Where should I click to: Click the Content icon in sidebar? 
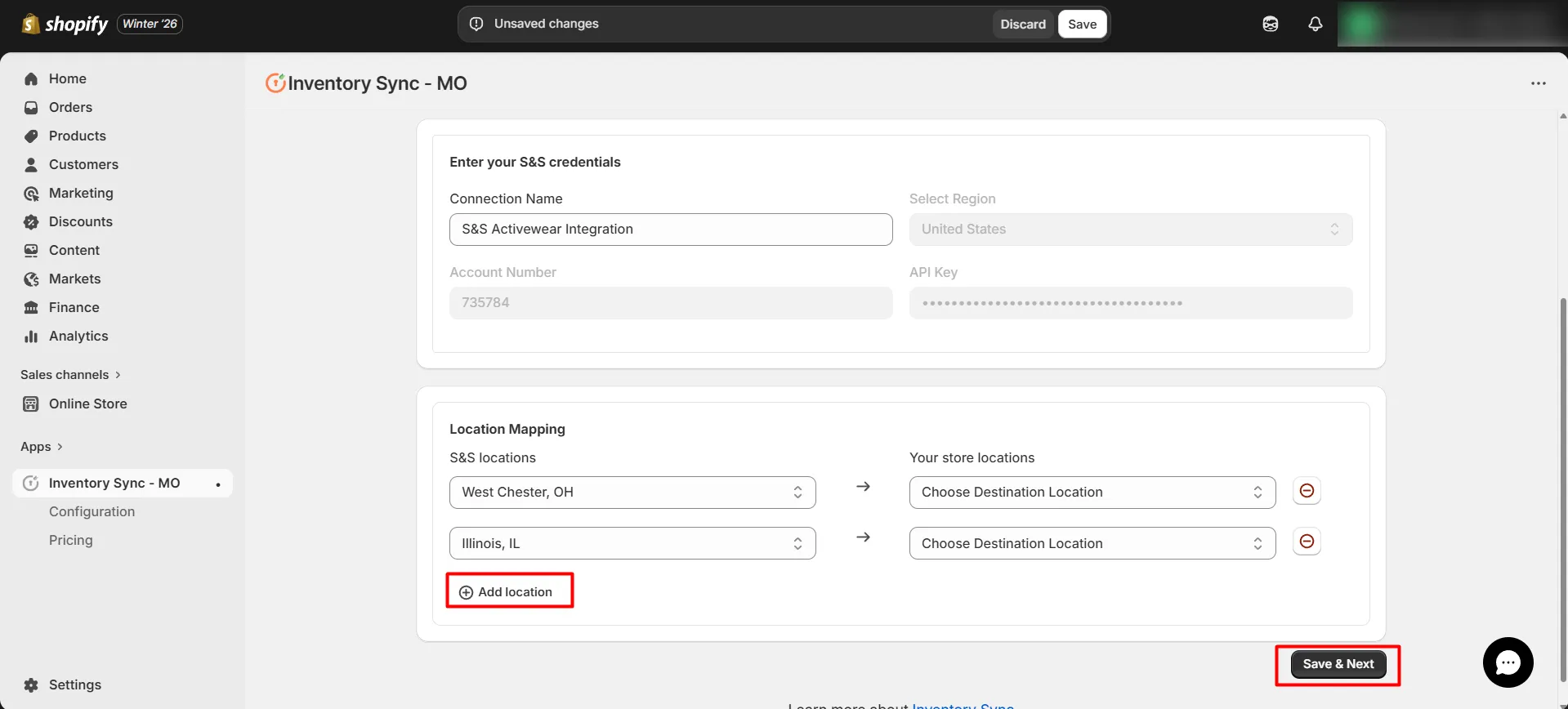coord(31,250)
